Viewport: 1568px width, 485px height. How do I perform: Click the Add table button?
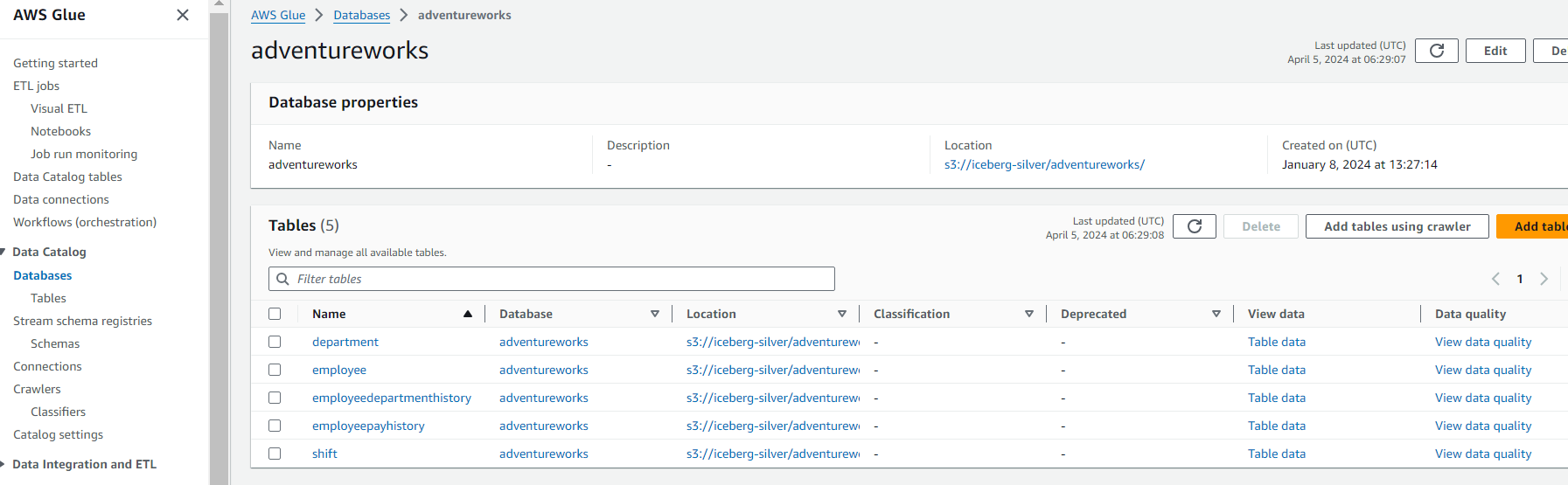[x=1532, y=226]
